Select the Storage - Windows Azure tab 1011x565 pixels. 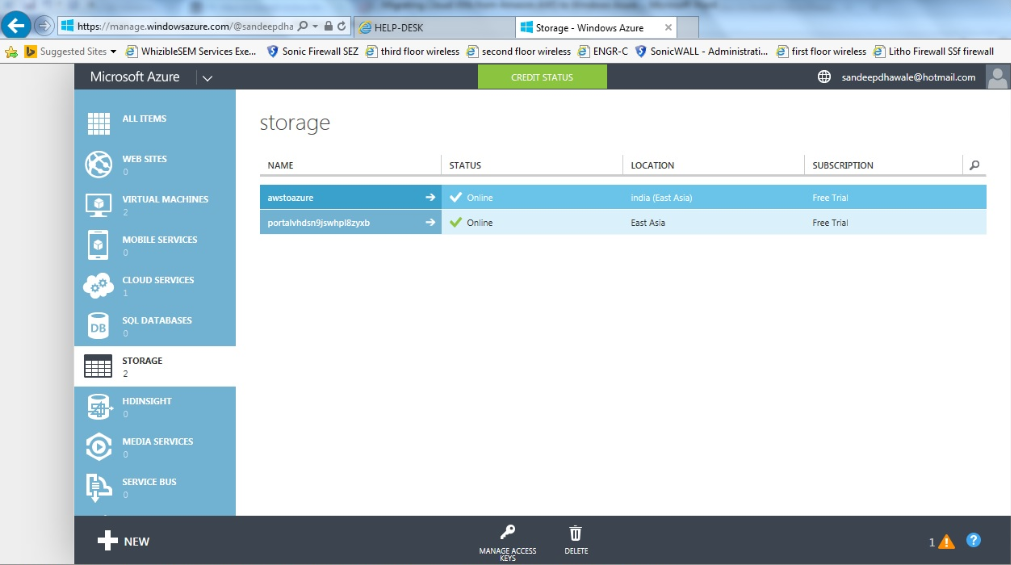[592, 27]
